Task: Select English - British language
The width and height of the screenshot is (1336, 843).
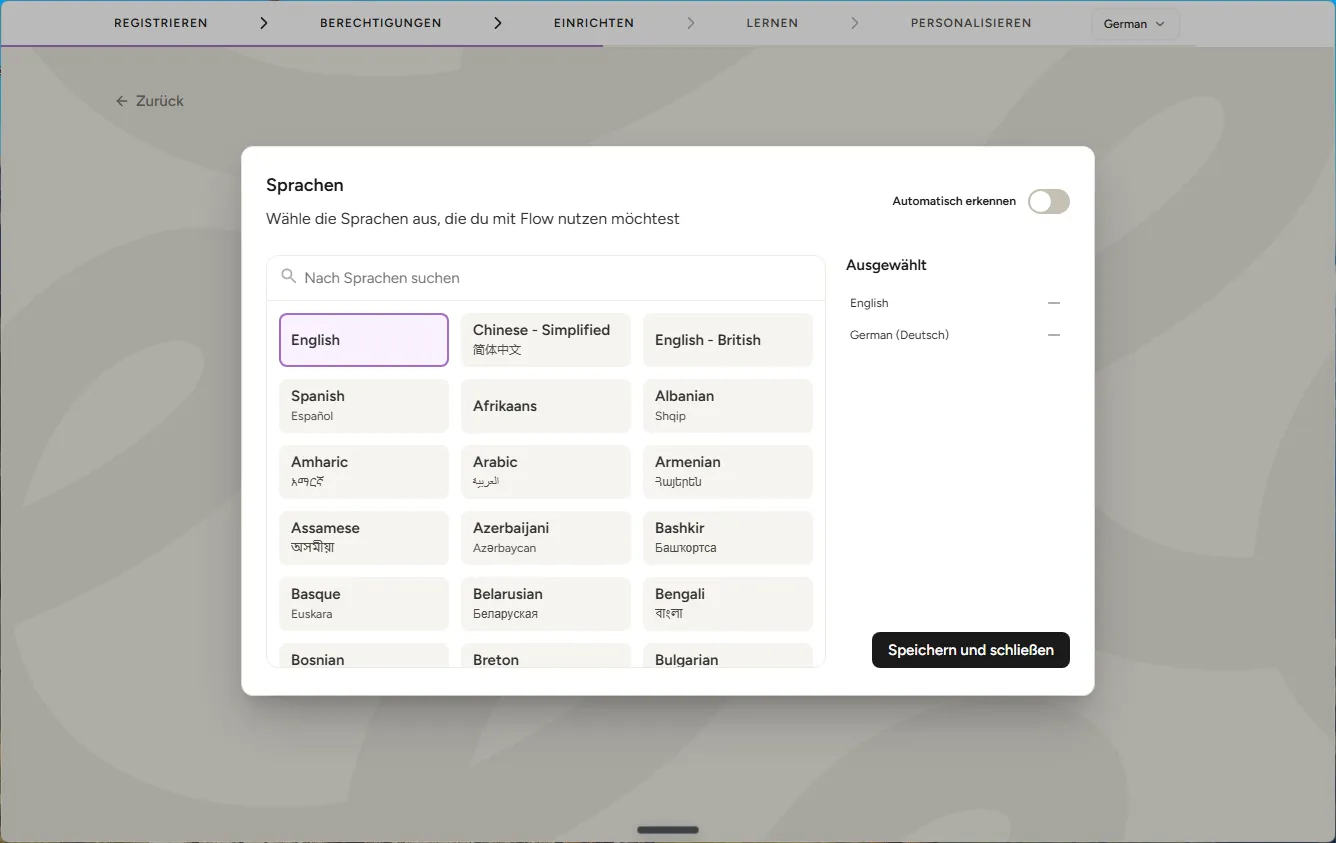Action: pos(728,340)
